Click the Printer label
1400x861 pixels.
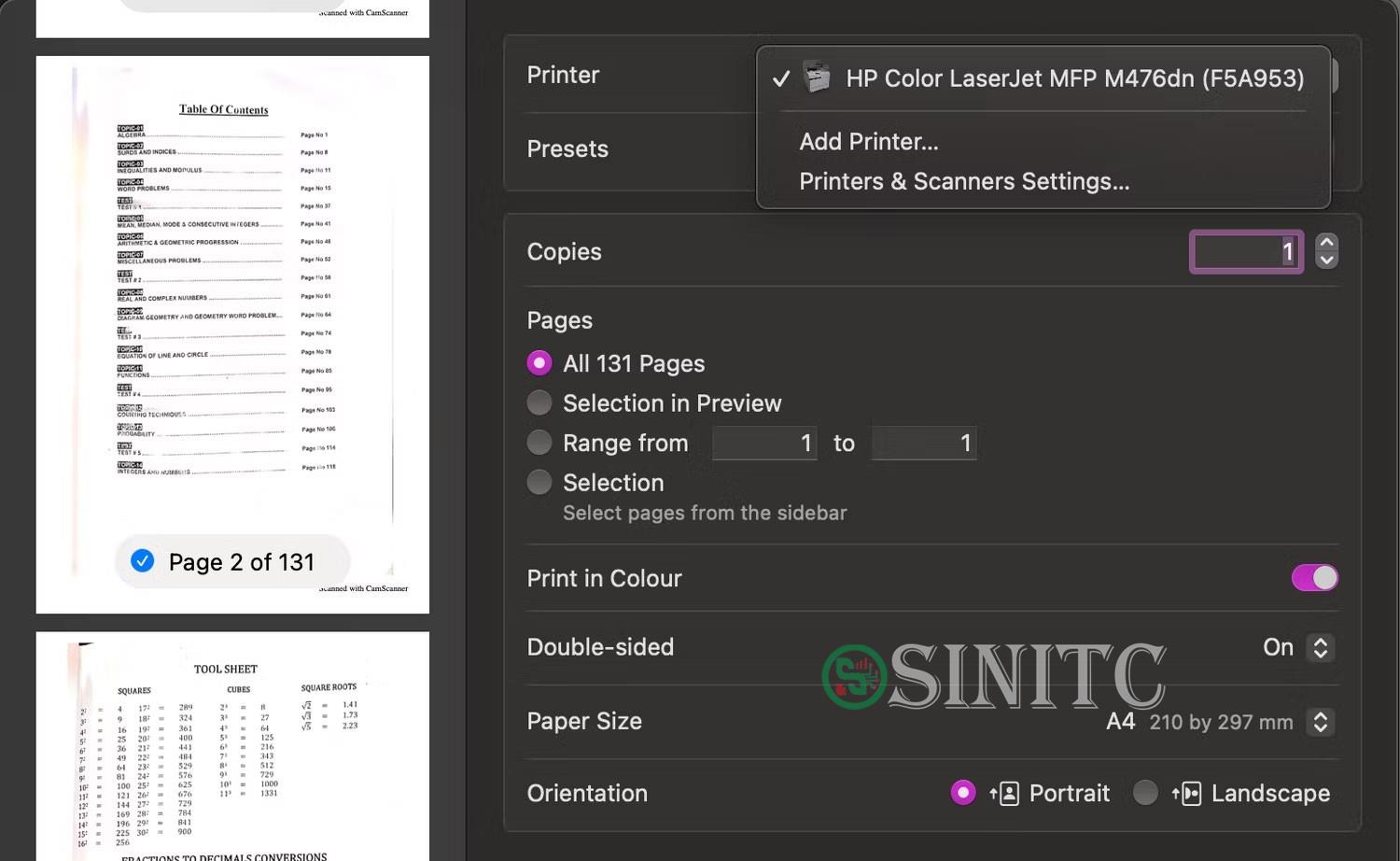click(563, 75)
